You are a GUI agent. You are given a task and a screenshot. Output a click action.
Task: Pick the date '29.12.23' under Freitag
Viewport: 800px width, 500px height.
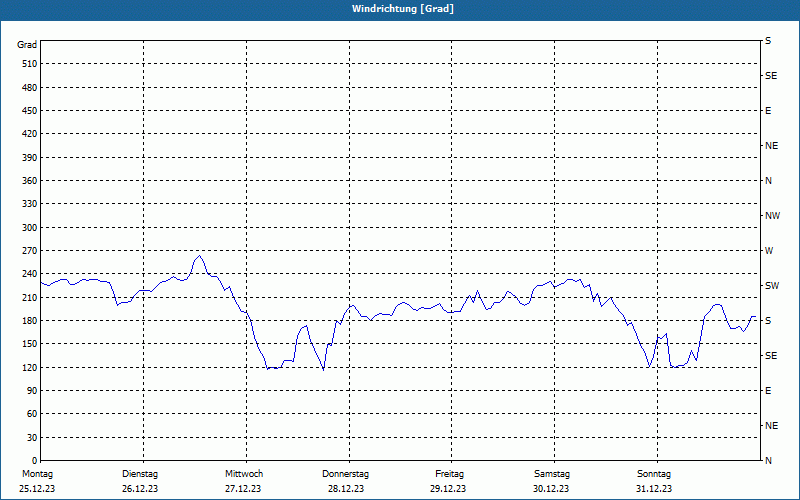(x=448, y=489)
